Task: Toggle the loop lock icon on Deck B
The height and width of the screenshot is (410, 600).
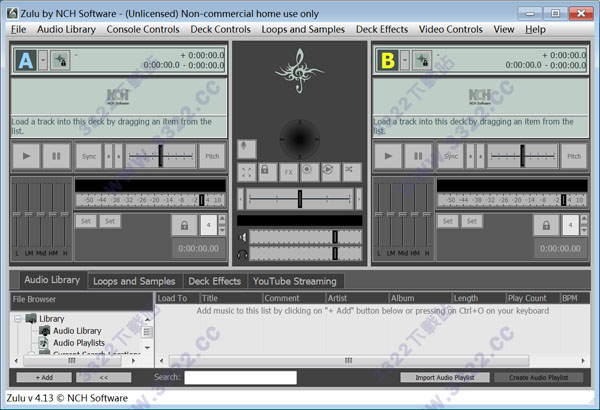Action: (546, 225)
